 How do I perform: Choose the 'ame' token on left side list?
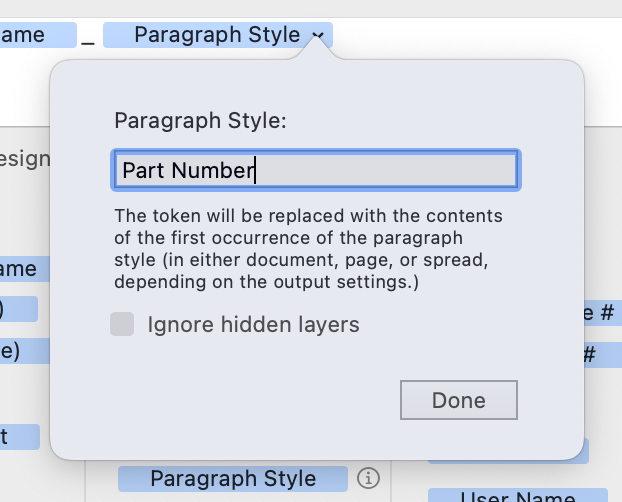point(25,269)
